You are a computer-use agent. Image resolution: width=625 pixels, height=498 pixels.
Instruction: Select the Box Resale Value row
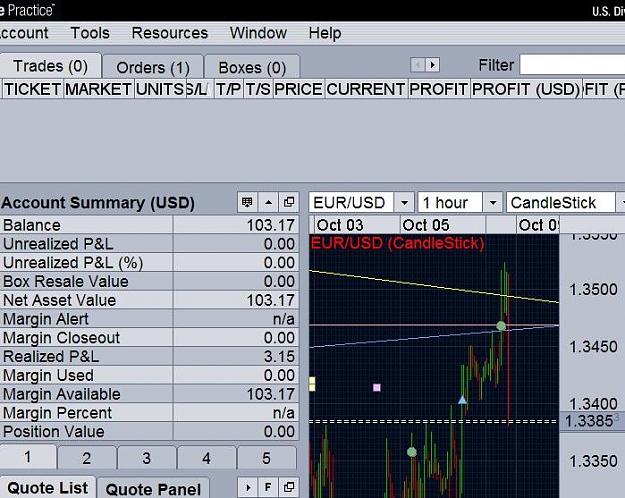149,281
